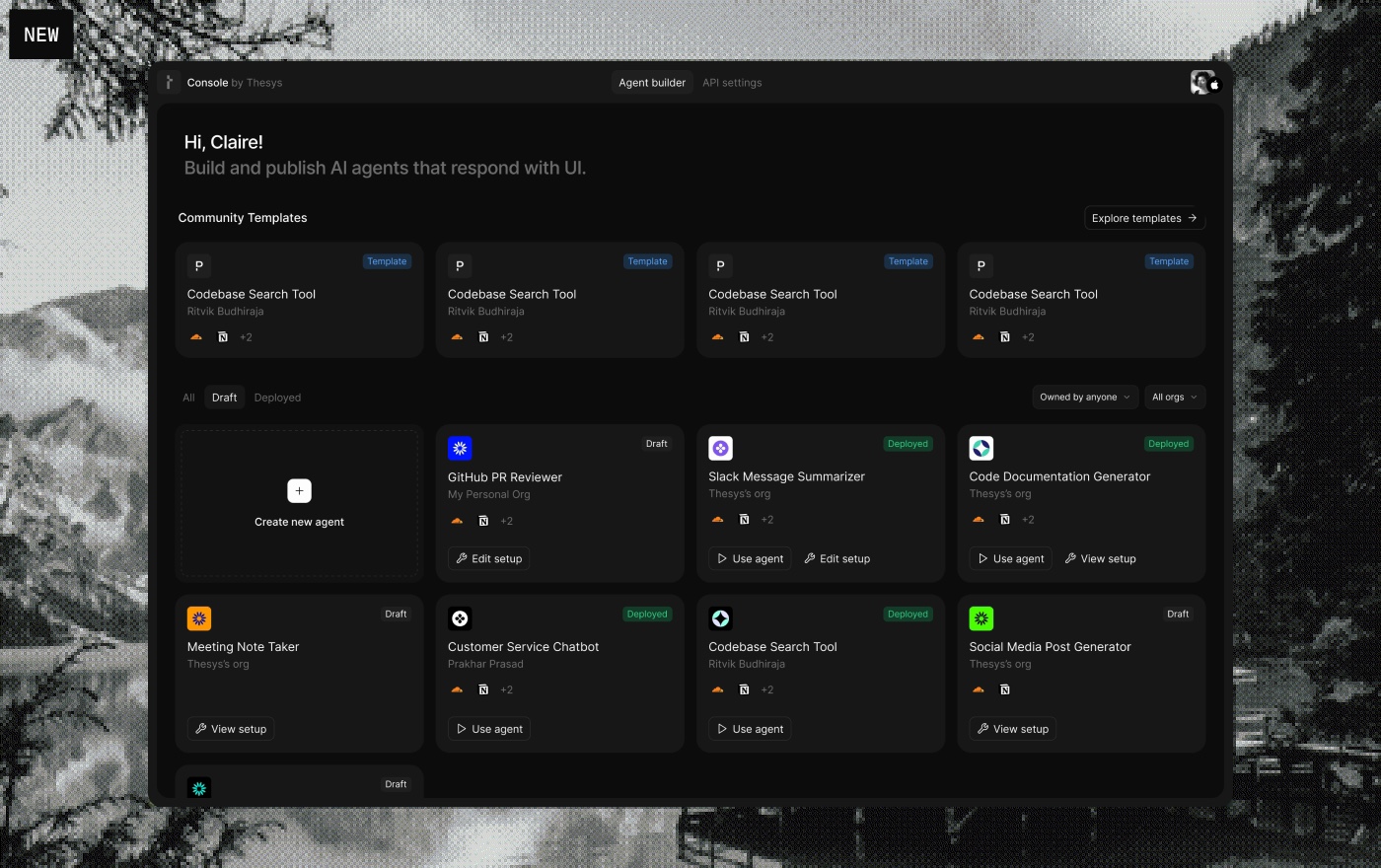
Task: Click the agent icon on the Deployed Codebase Search Tool card
Action: coord(720,618)
